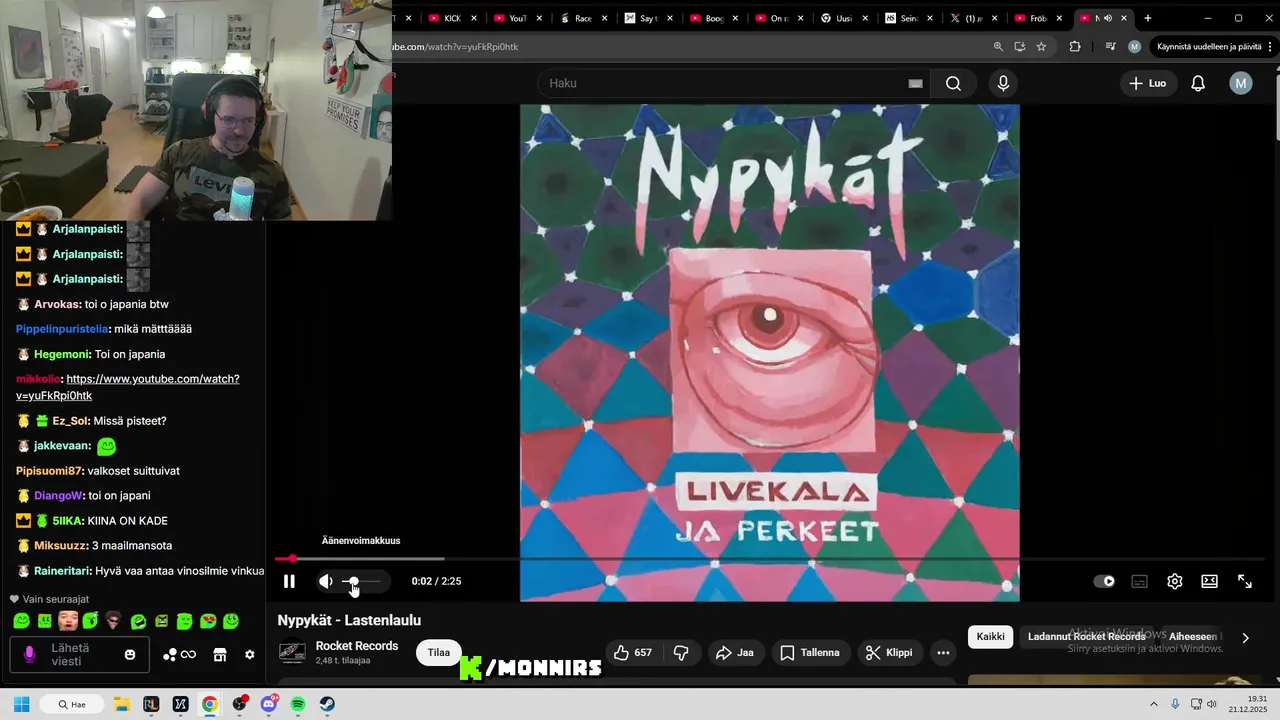Open the YouTube notifications bell
The width and height of the screenshot is (1280, 720).
(1198, 83)
